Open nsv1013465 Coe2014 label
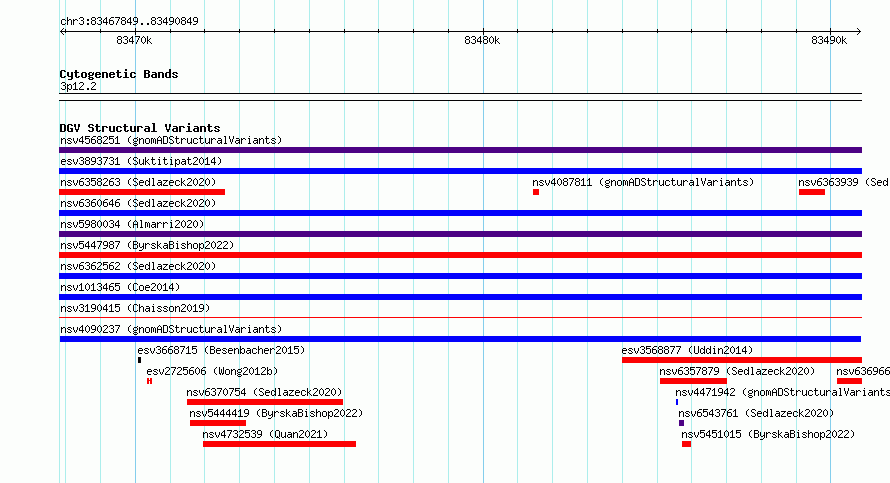 pyautogui.click(x=120, y=287)
